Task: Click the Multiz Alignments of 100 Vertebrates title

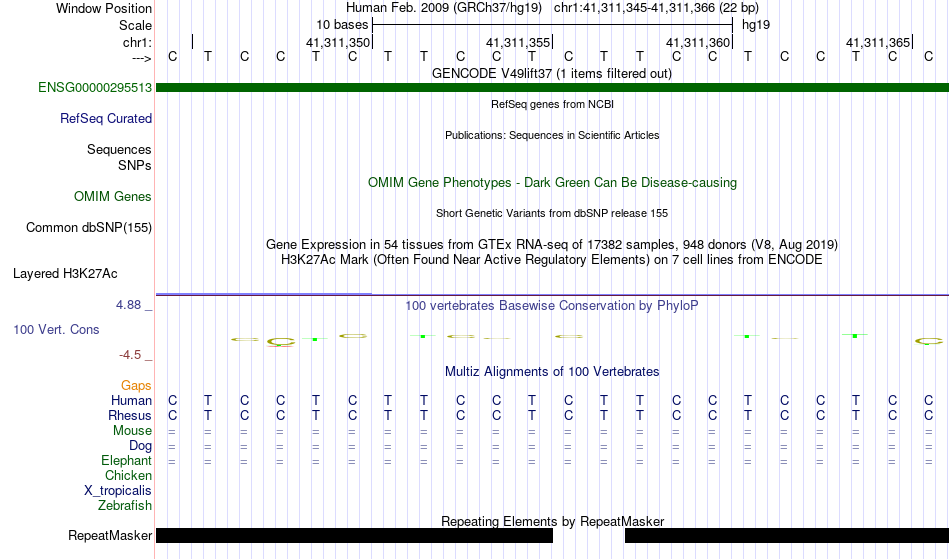Action: pyautogui.click(x=552, y=372)
